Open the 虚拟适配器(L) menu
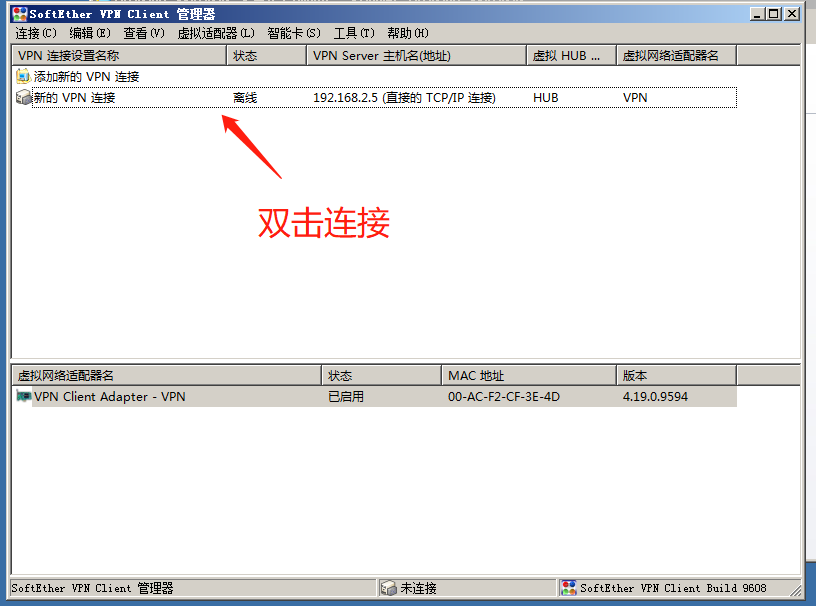816x606 pixels. [x=216, y=33]
